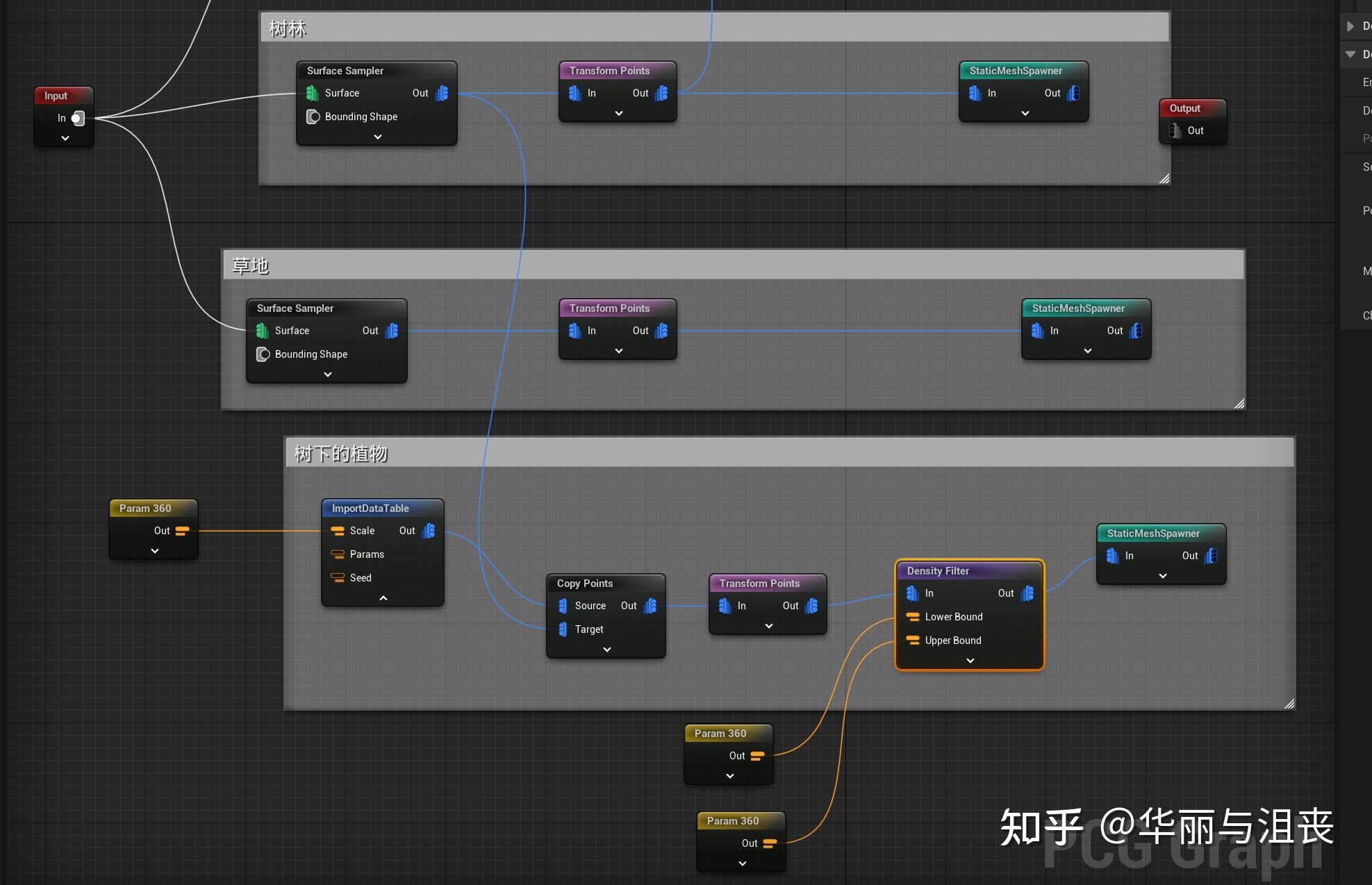
Task: Click the In pin of the topmost StaticMeshSpawner
Action: [975, 92]
